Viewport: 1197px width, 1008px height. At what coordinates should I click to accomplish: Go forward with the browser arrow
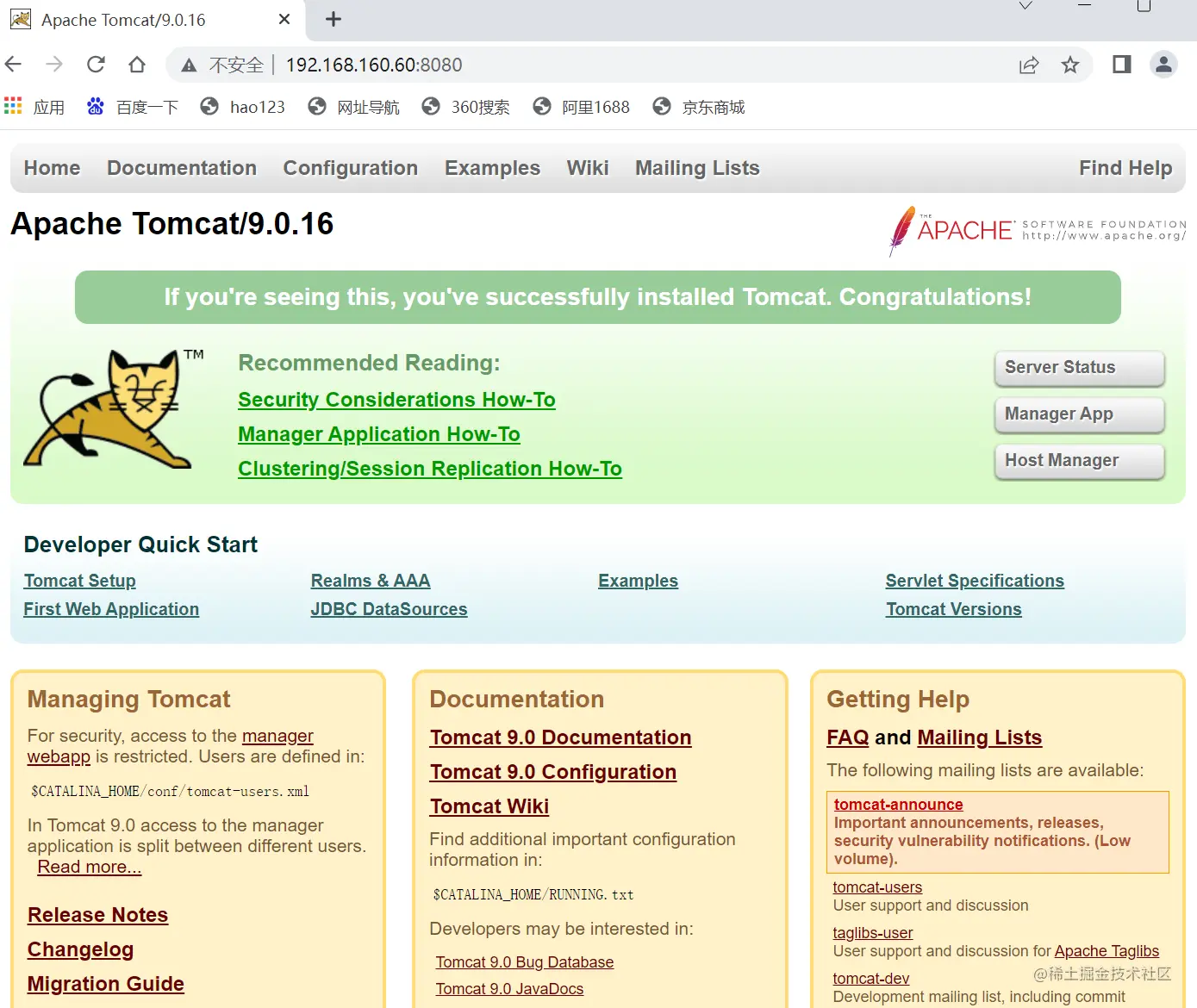[54, 65]
